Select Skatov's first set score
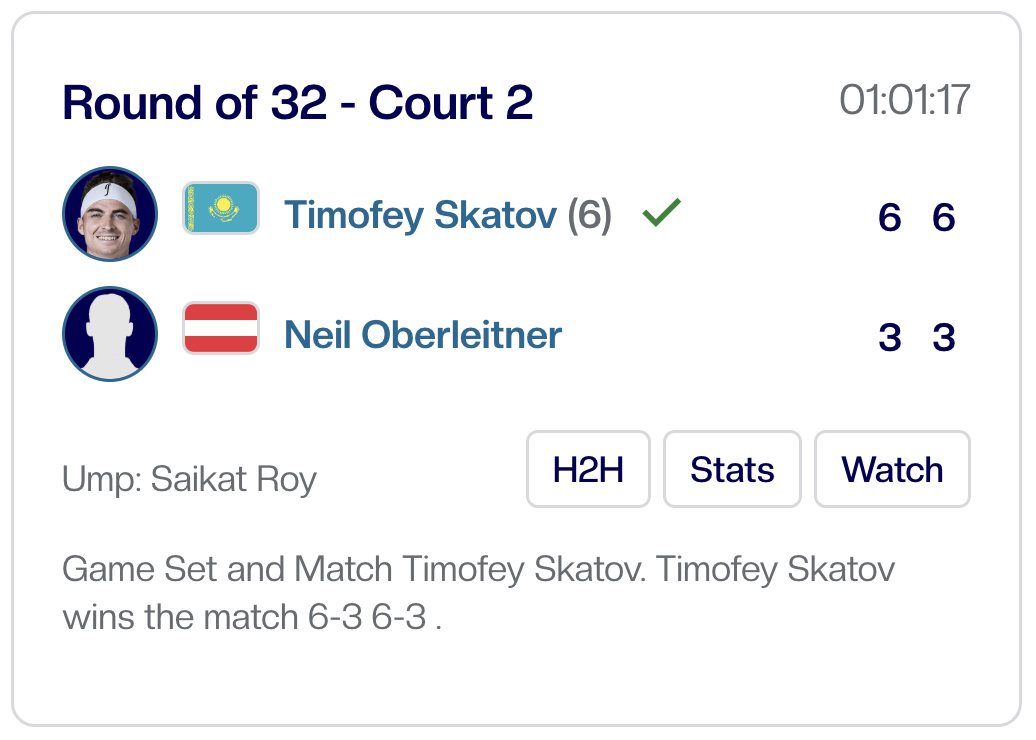Image resolution: width=1036 pixels, height=740 pixels. tap(889, 217)
